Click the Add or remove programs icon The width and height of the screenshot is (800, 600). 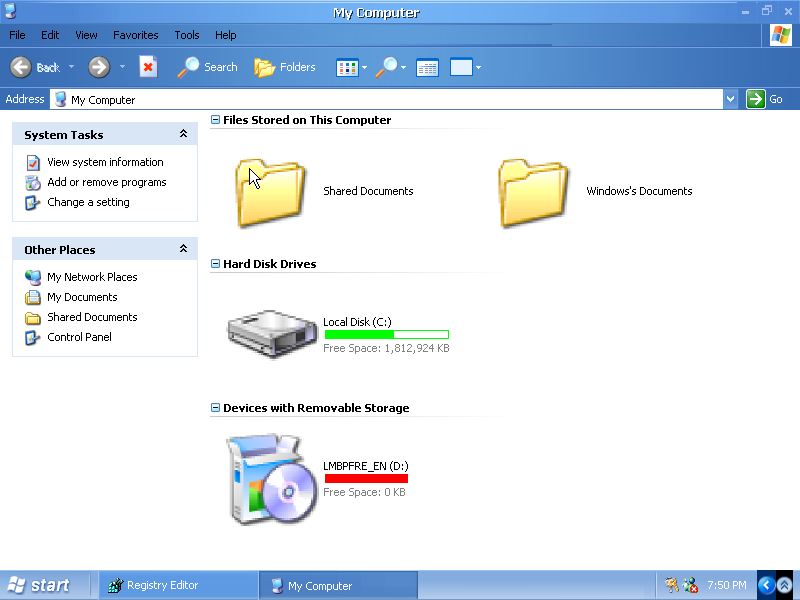pos(33,183)
